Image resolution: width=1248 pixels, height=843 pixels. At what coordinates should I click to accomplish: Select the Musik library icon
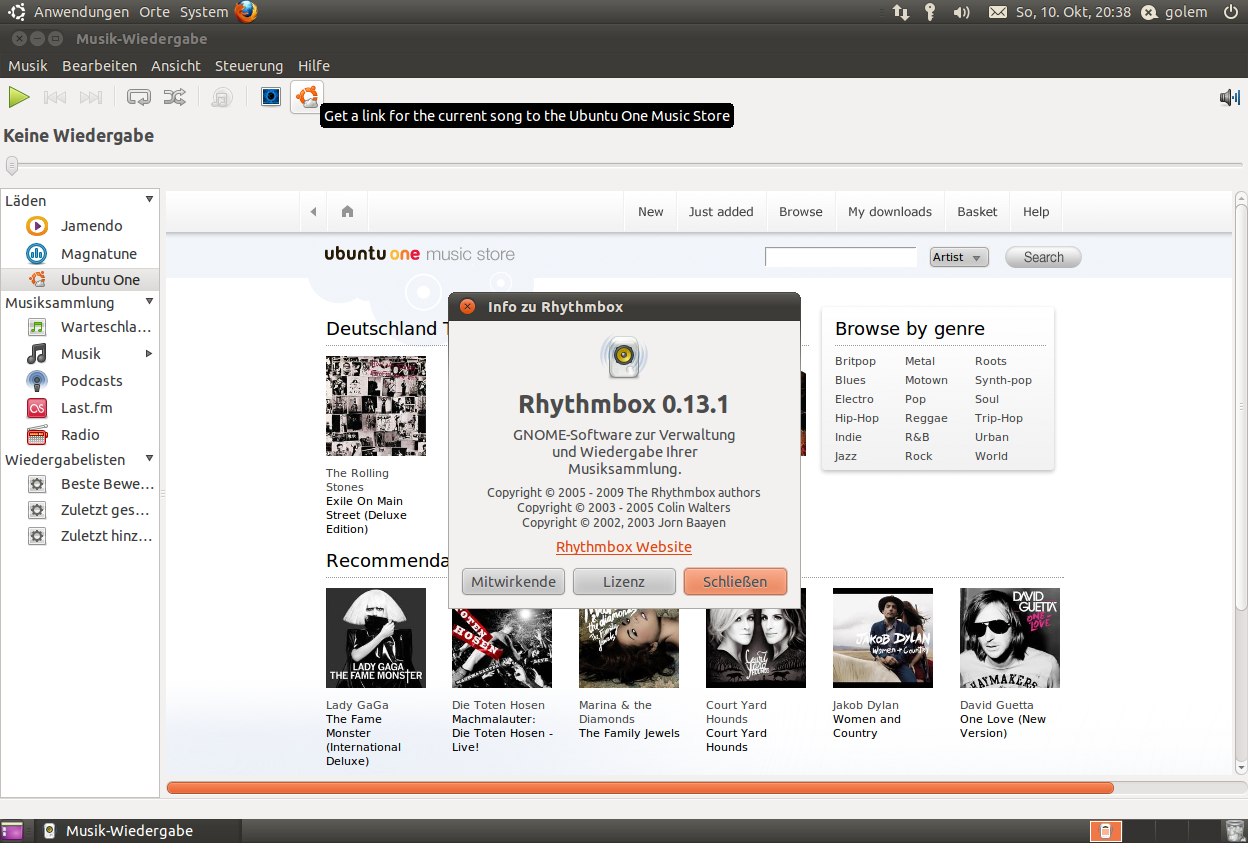click(x=37, y=354)
